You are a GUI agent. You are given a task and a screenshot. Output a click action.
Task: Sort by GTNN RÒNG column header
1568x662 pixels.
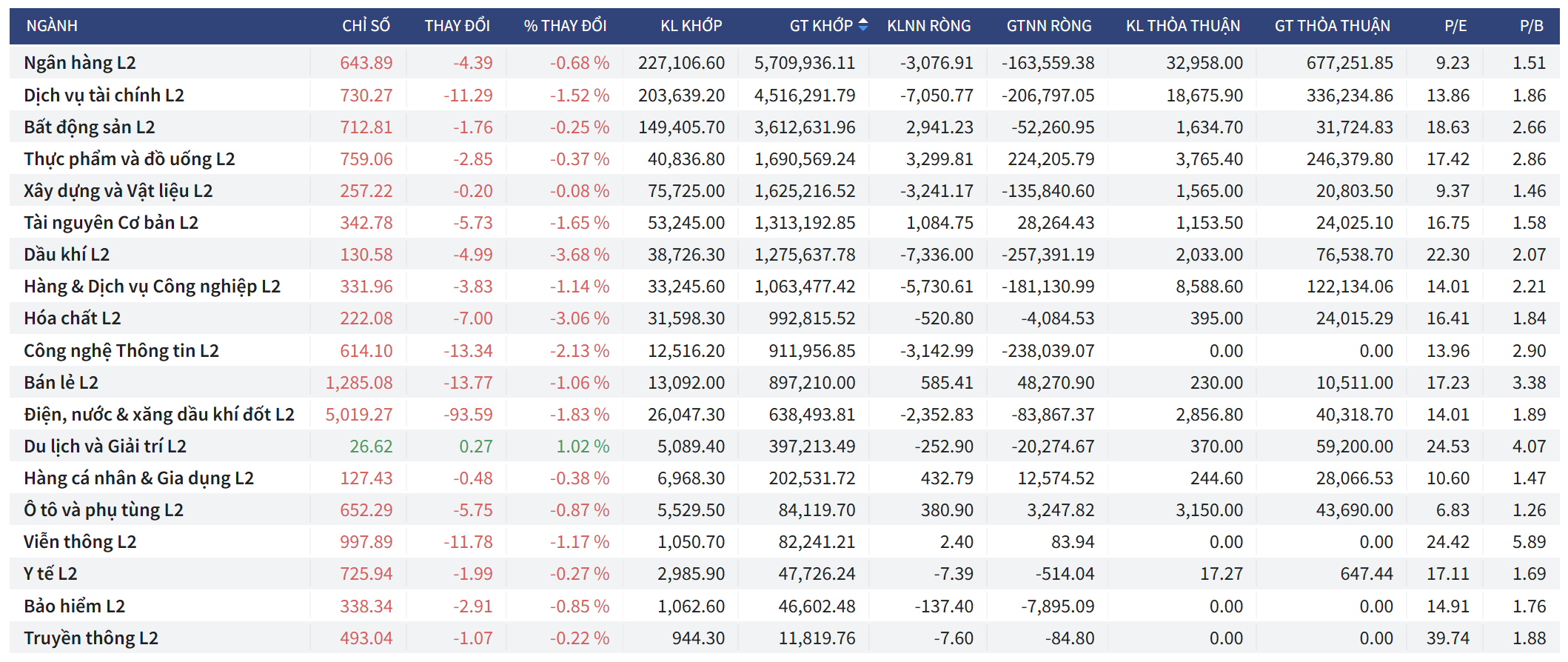1048,26
